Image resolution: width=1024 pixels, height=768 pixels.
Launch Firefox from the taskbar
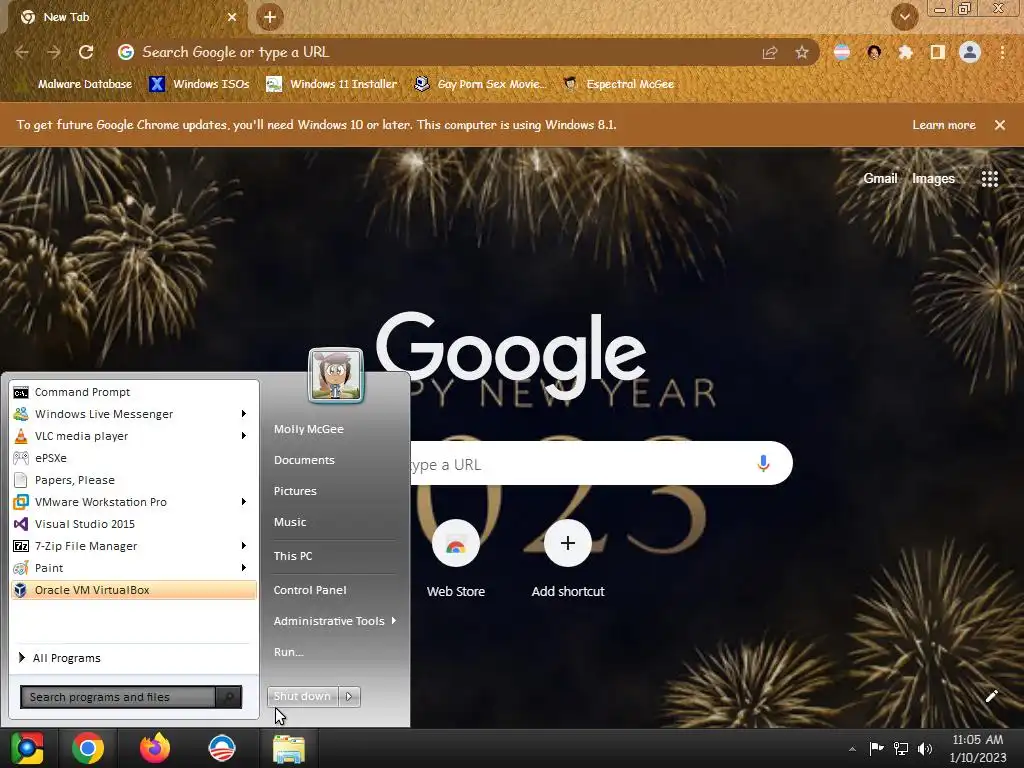pyautogui.click(x=155, y=748)
